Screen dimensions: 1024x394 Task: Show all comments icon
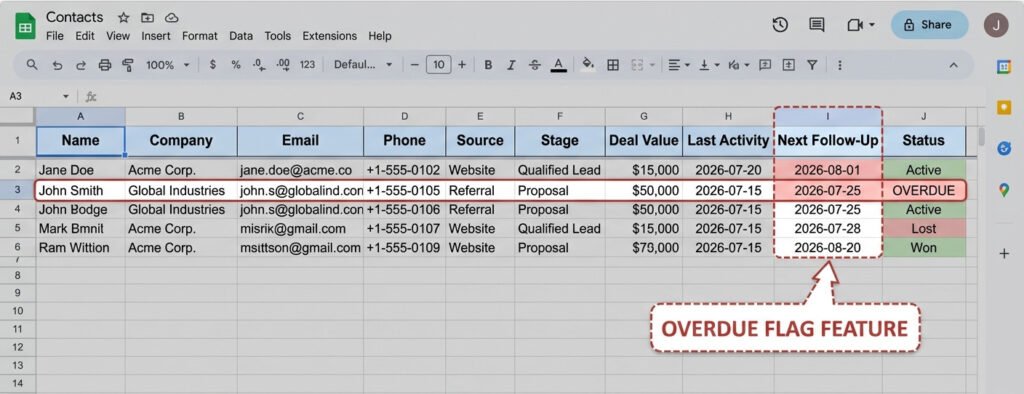(816, 25)
